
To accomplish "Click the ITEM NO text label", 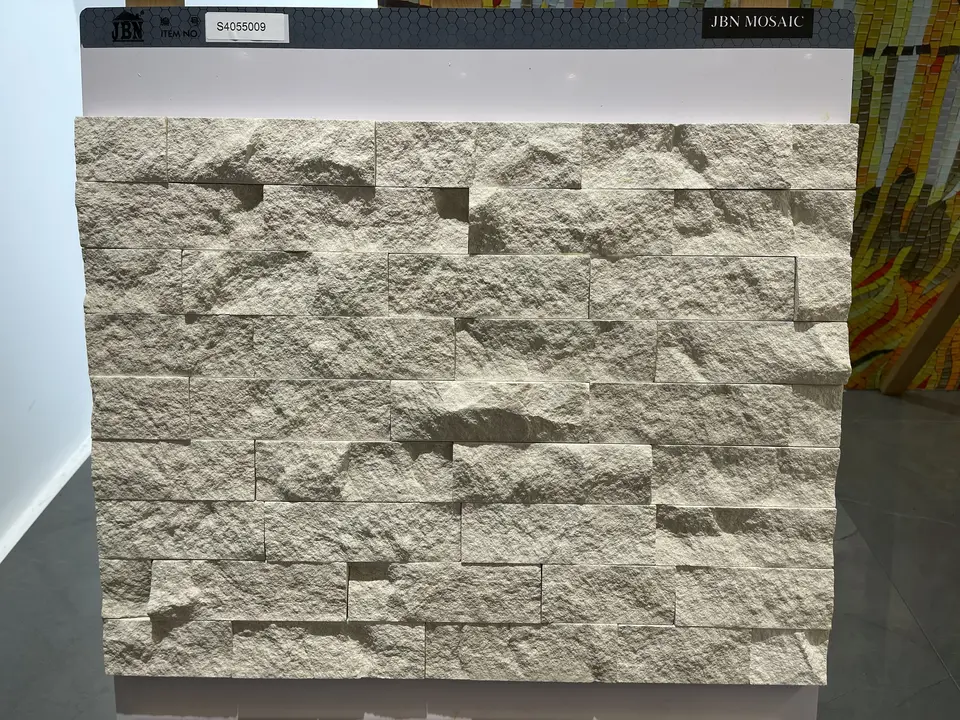I will point(179,34).
